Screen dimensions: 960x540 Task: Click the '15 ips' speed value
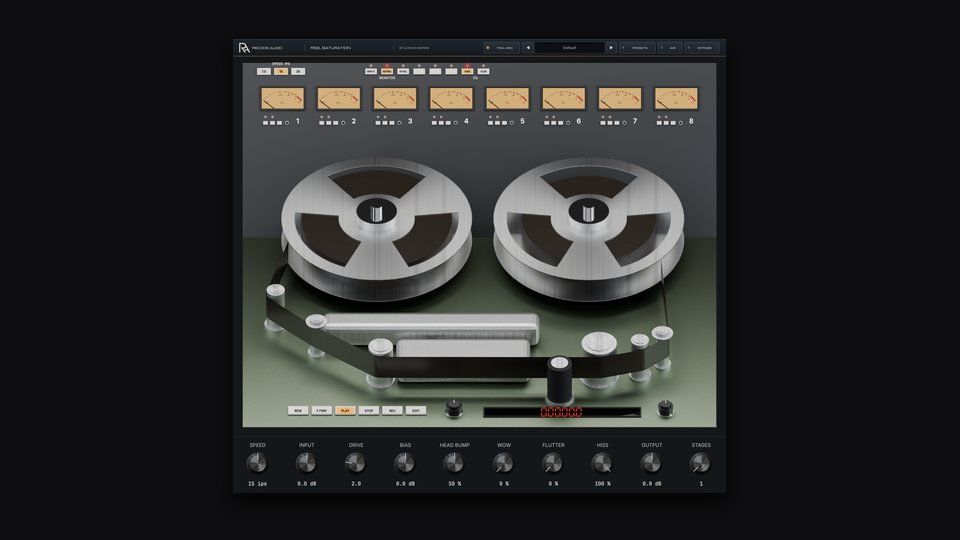[257, 484]
